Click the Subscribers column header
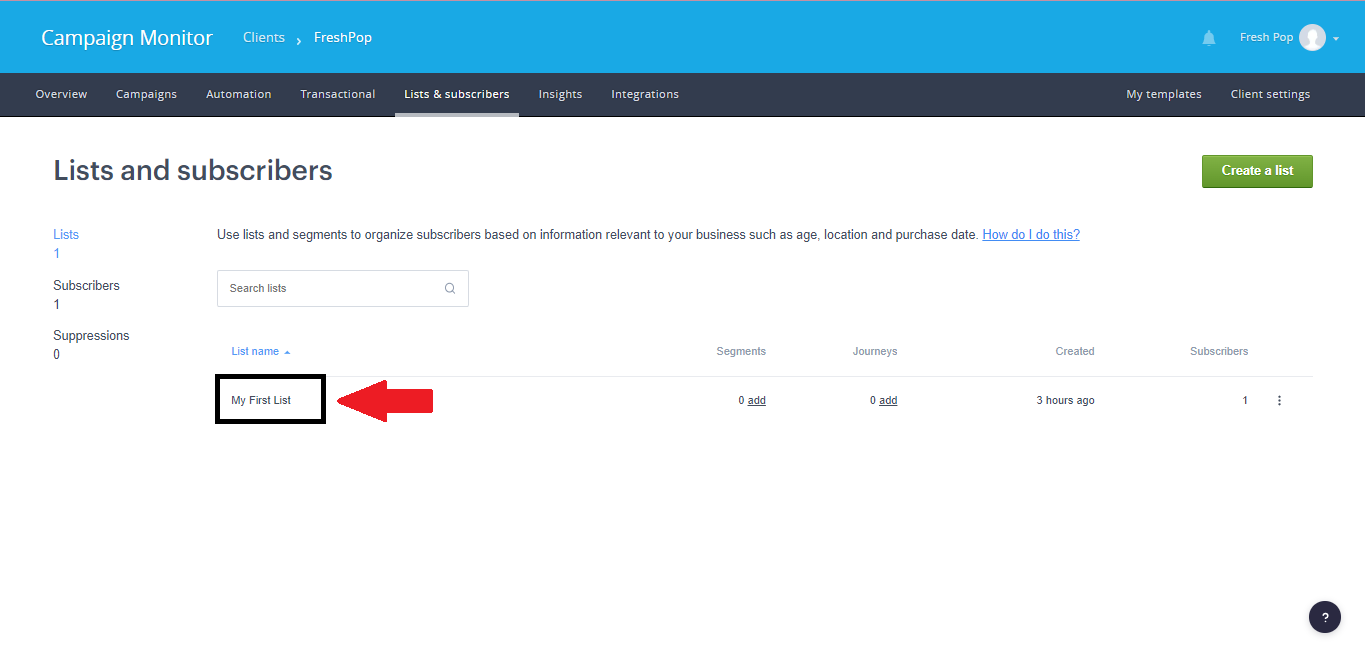The width and height of the screenshot is (1365, 657). pyautogui.click(x=1219, y=351)
